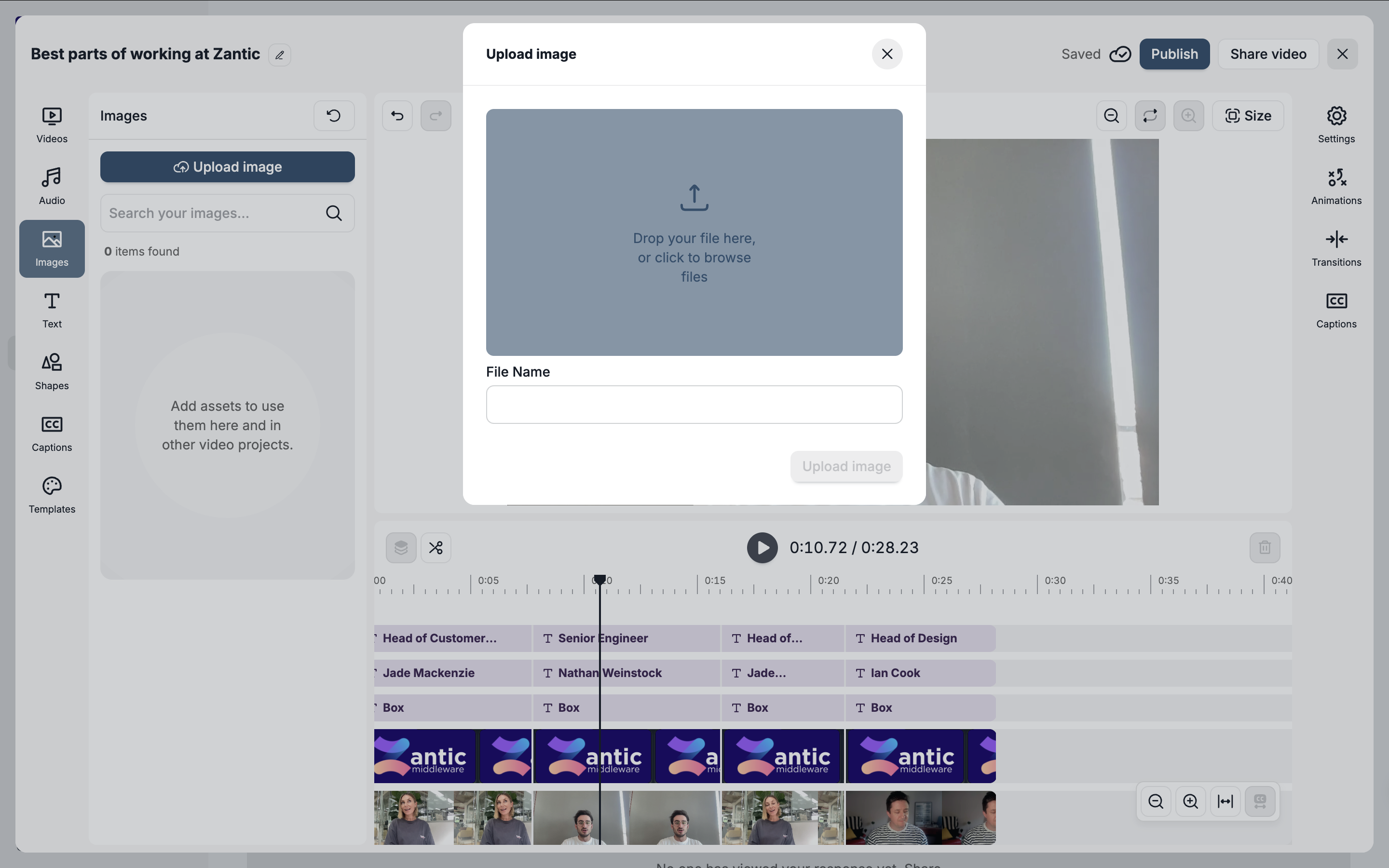Close the Upload image dialog
The width and height of the screenshot is (1389, 868).
[x=887, y=54]
